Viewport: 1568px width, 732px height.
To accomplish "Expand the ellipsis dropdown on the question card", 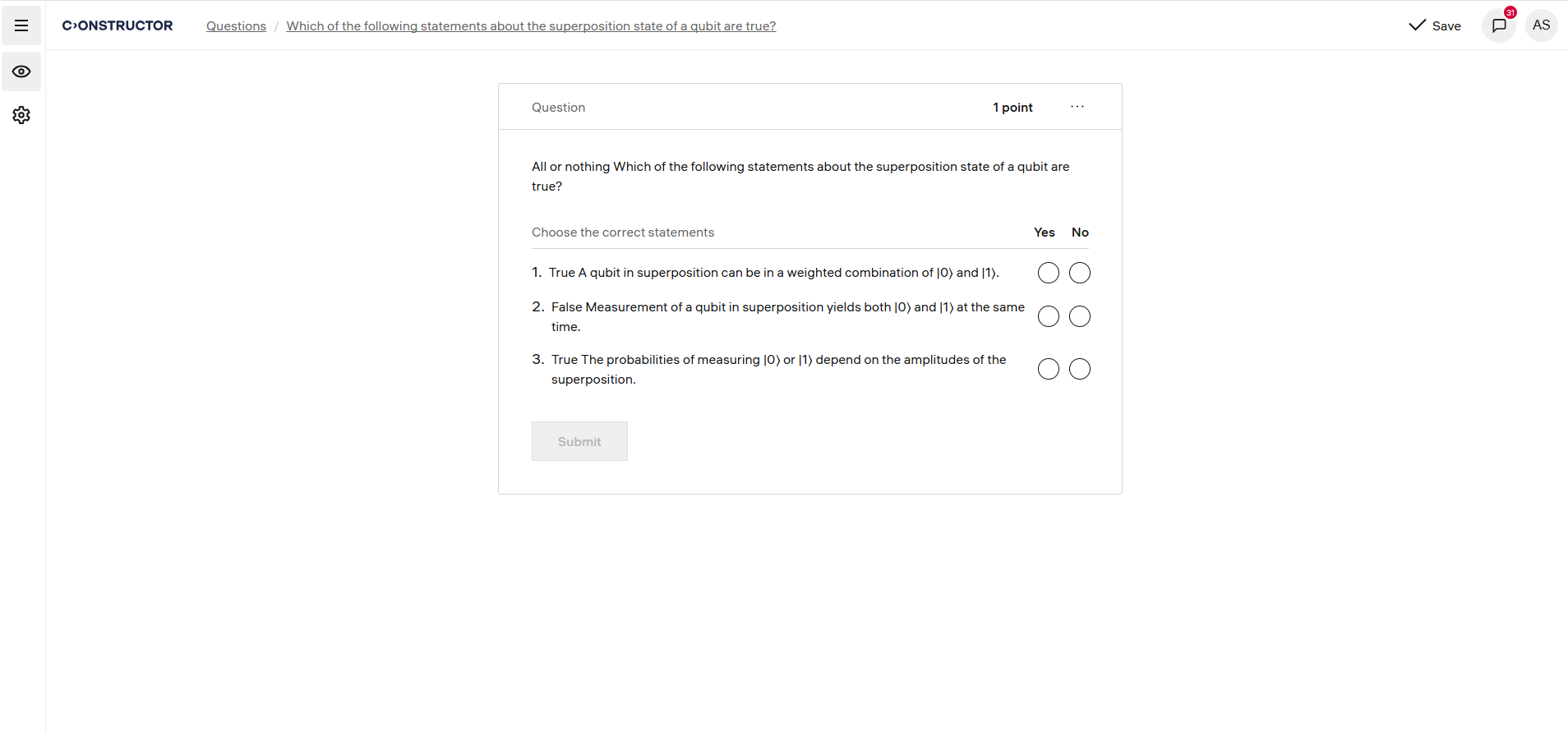I will point(1077,107).
